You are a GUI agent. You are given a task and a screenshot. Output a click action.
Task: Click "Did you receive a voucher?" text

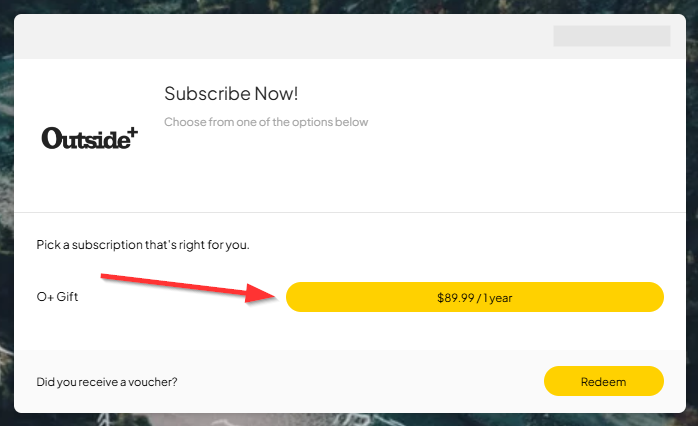[107, 382]
